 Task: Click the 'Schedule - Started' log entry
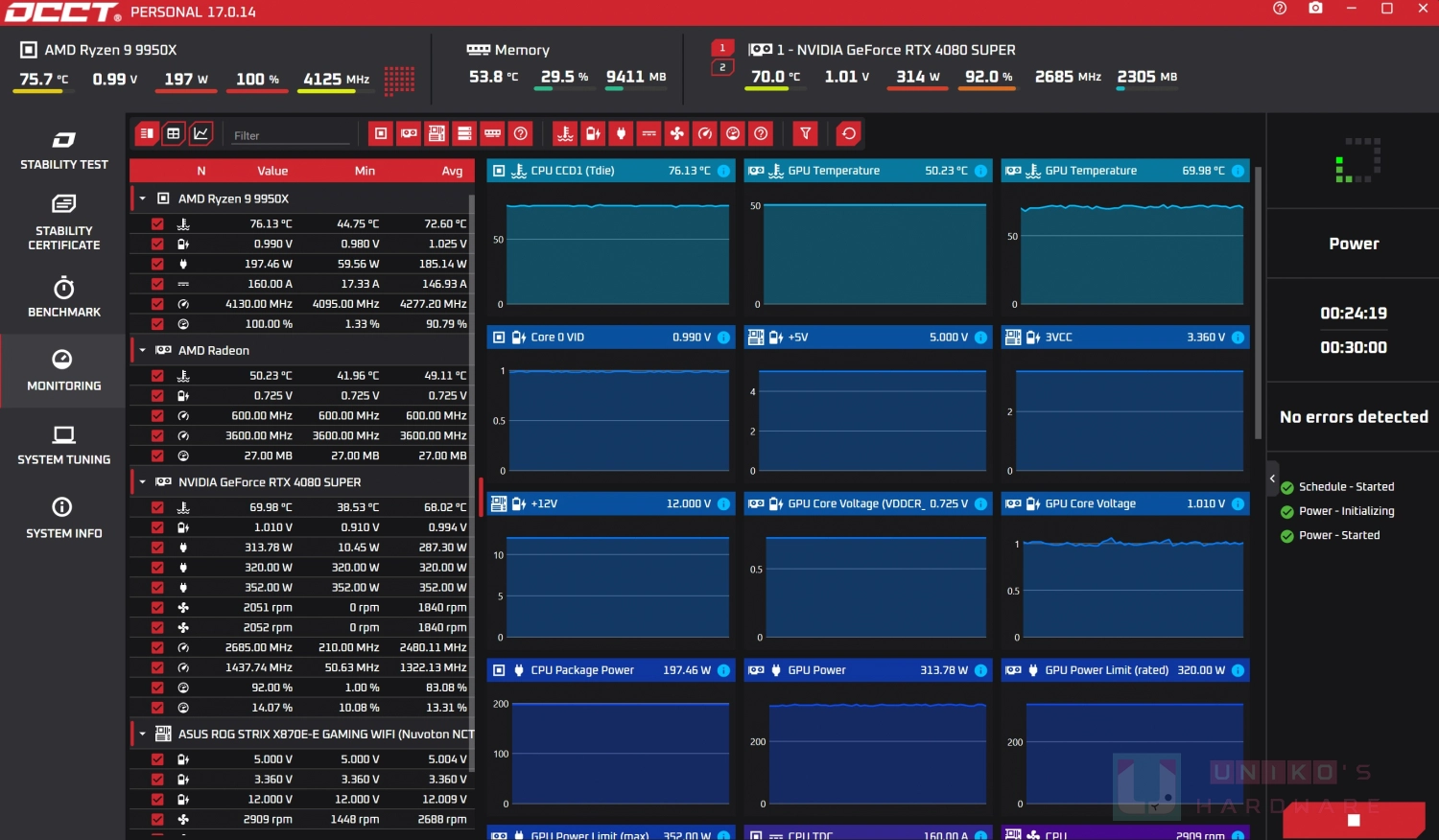pos(1346,487)
